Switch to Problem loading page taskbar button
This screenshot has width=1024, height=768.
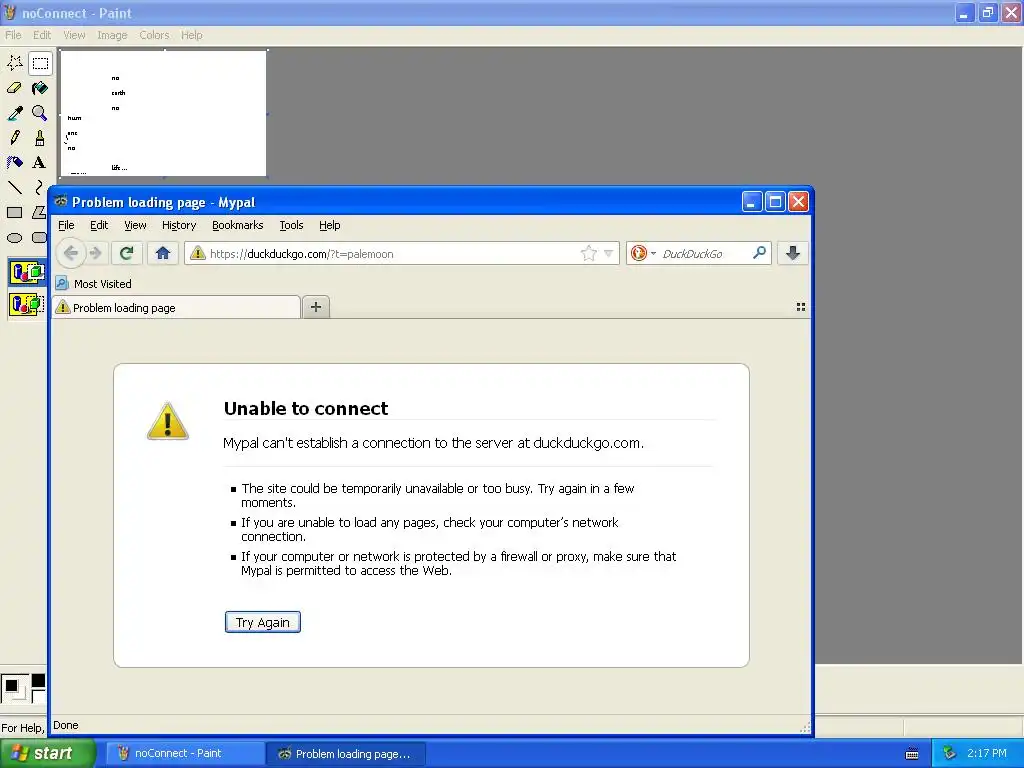click(x=346, y=754)
